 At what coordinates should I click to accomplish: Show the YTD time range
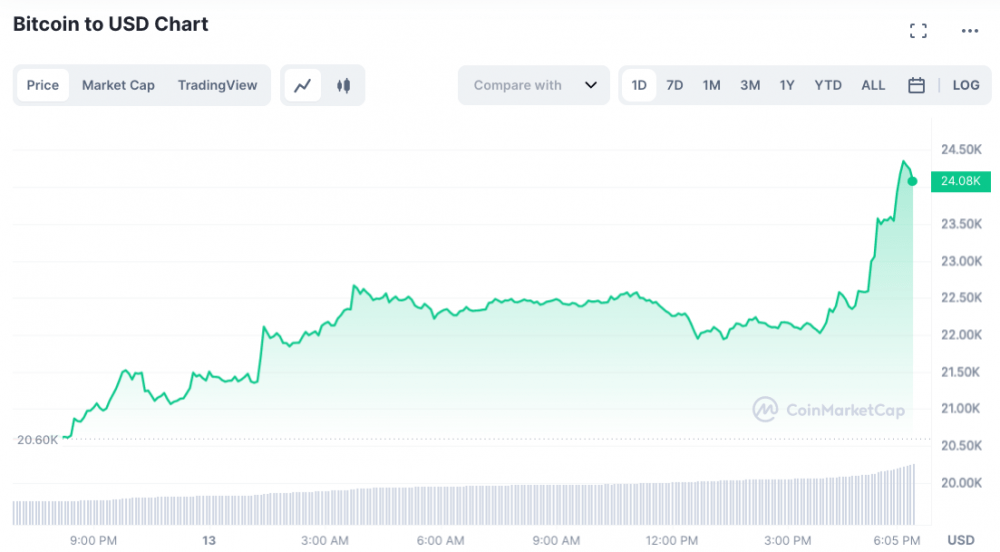pos(828,86)
